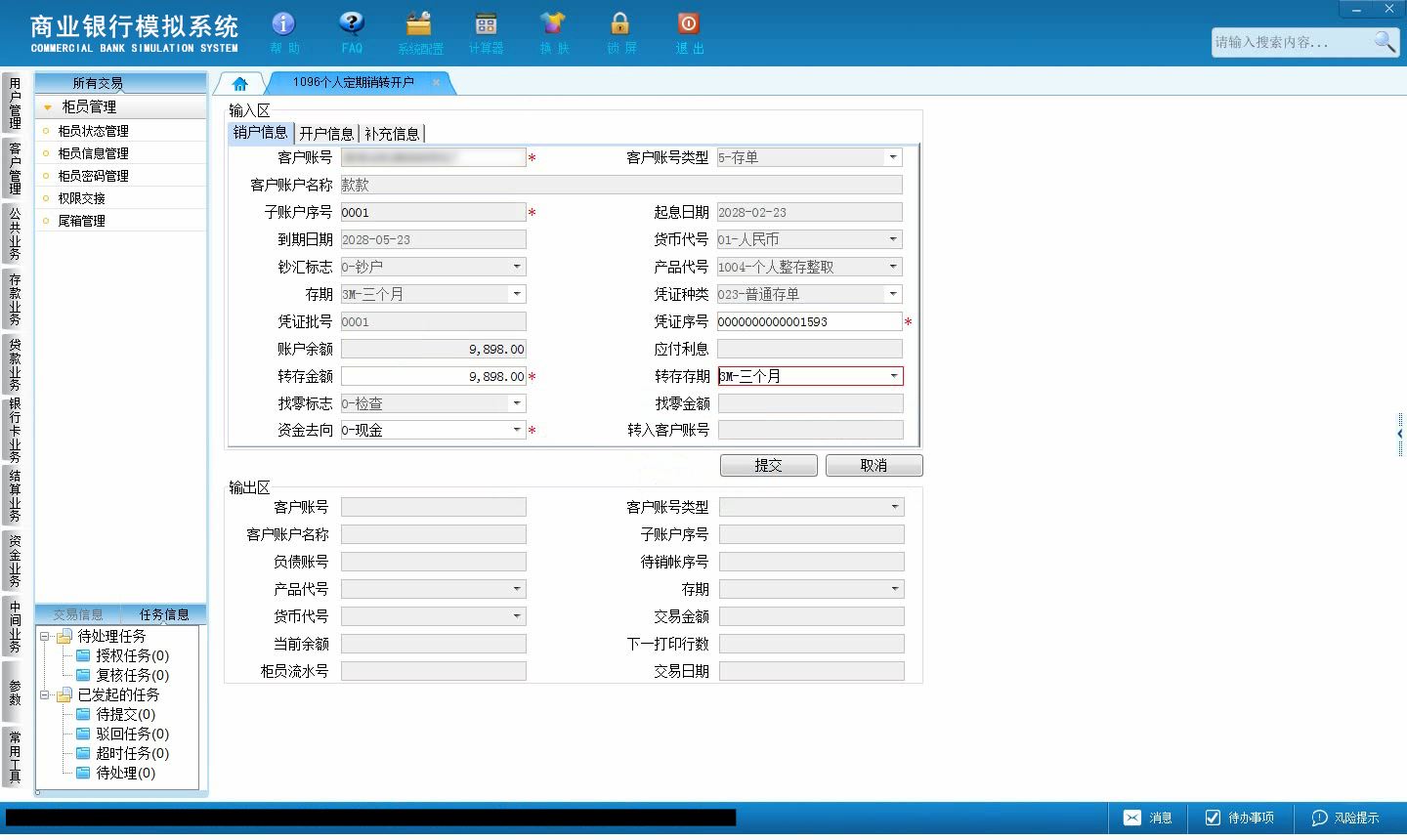
Task: Collapse the 待处理任务 tree node
Action: coord(45,637)
